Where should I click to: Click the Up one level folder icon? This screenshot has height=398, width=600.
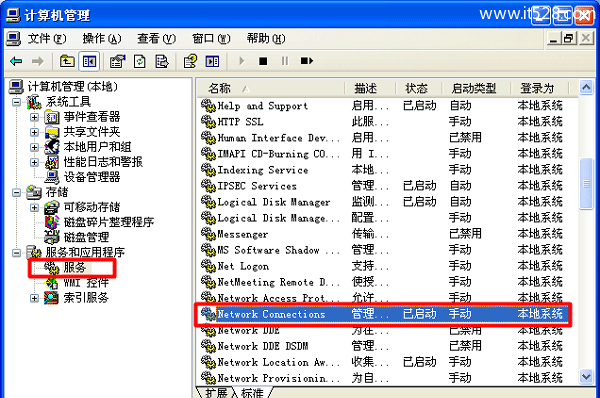click(x=67, y=61)
